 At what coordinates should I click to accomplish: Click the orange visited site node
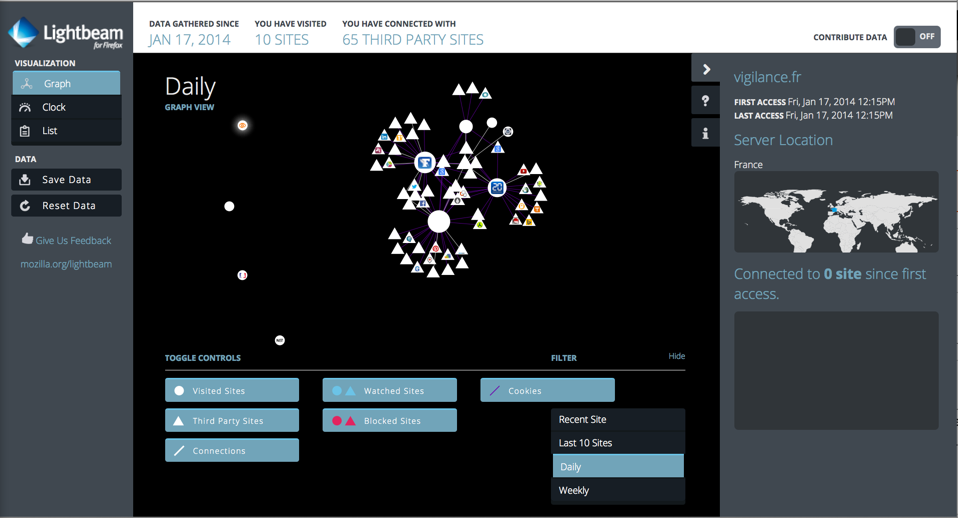tap(242, 126)
